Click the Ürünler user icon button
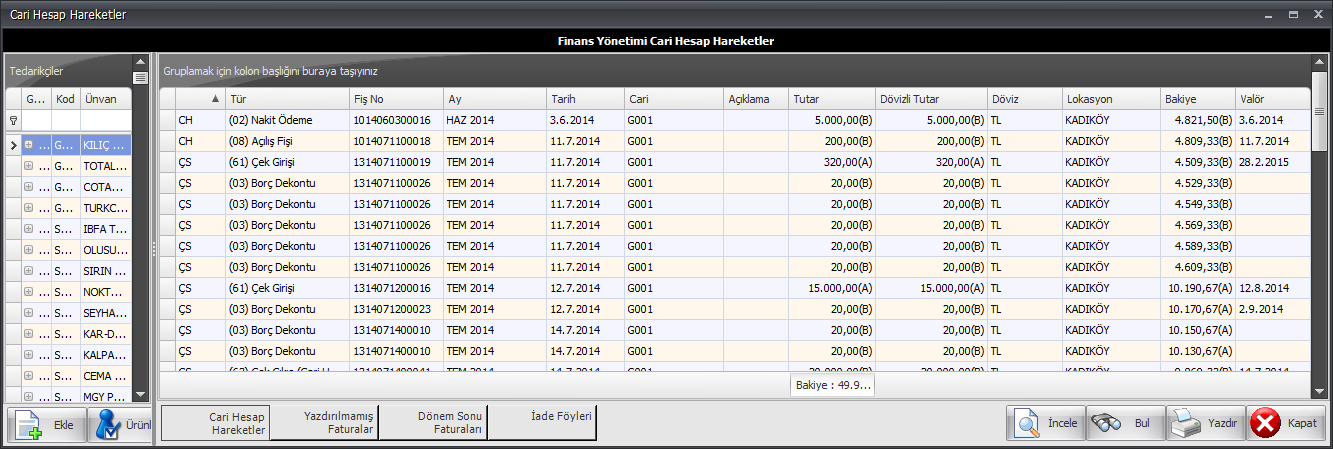The width and height of the screenshot is (1333, 449). click(107, 424)
